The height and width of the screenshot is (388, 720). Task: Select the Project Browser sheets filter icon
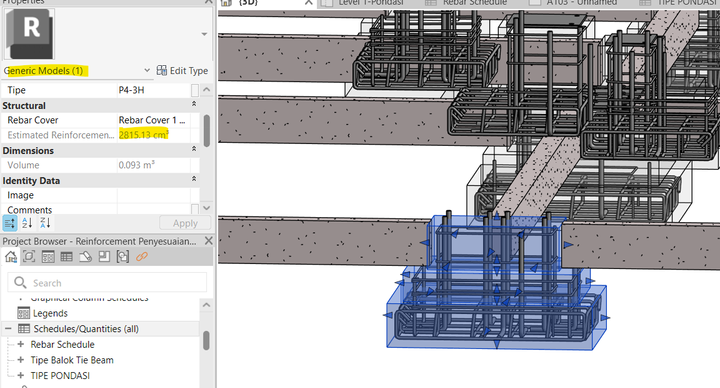tap(104, 256)
